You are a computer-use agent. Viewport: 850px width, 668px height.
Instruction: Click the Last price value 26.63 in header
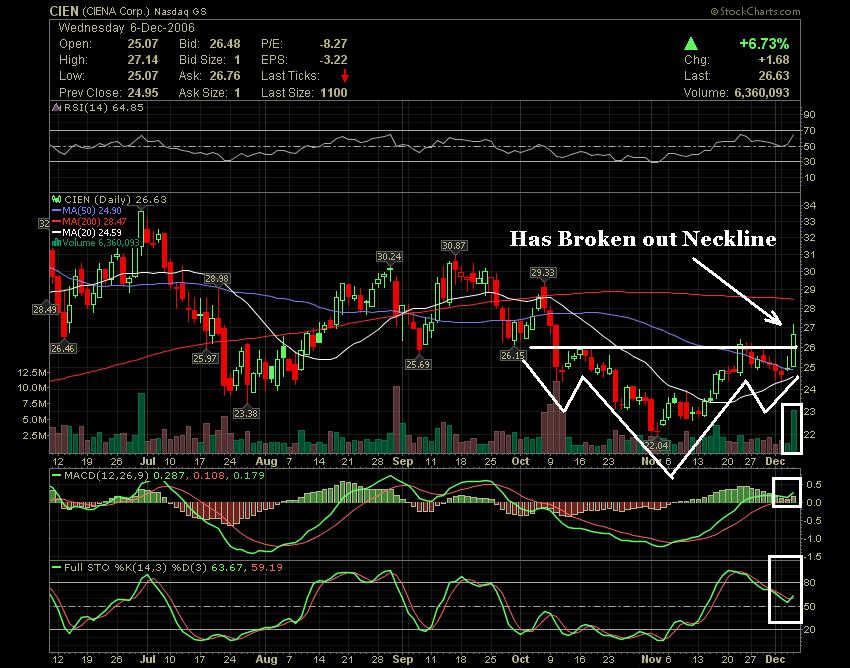pyautogui.click(x=774, y=76)
